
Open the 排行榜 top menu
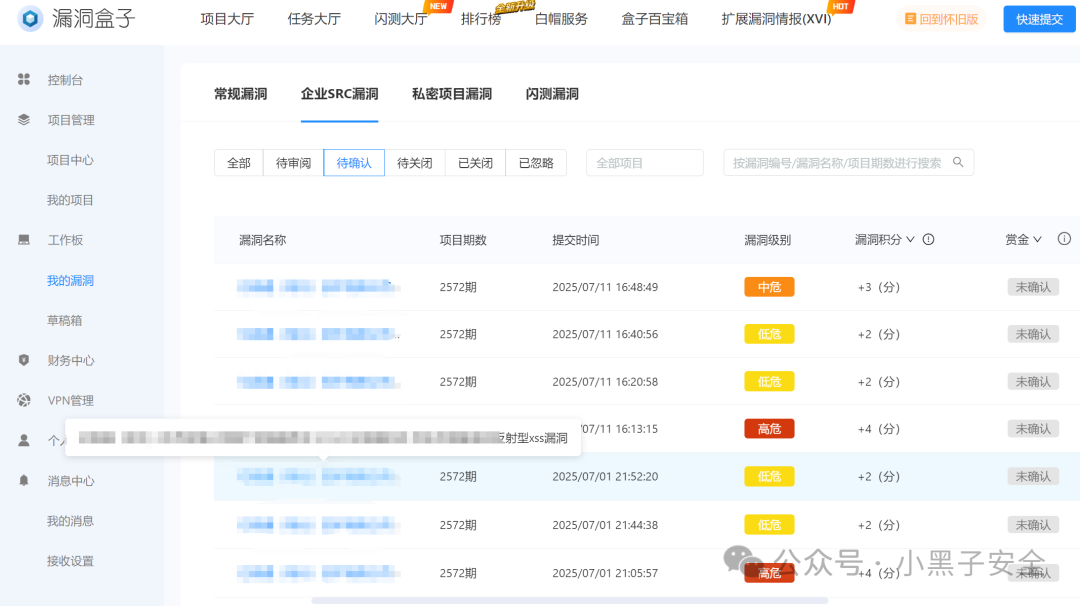point(481,19)
